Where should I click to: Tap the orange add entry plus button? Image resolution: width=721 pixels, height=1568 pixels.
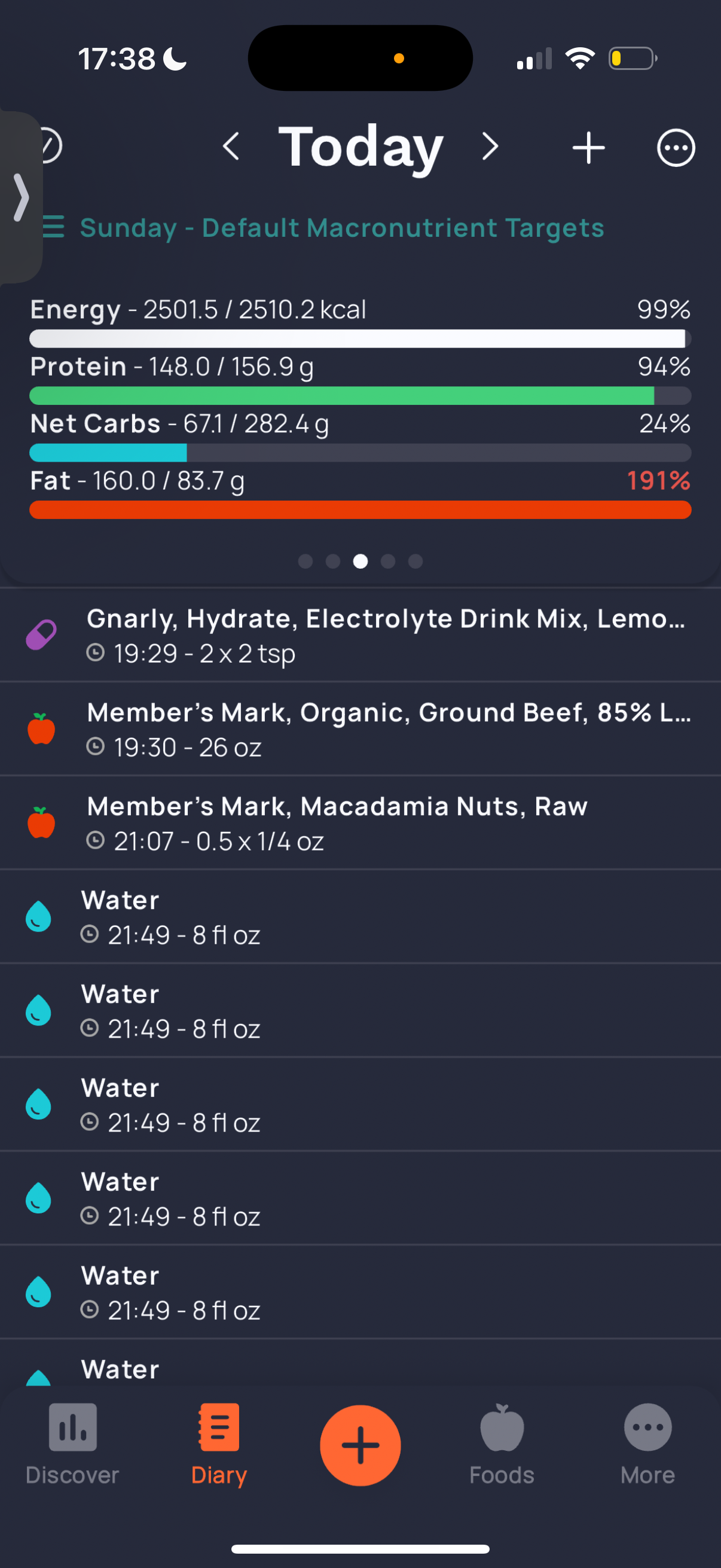[x=360, y=1445]
